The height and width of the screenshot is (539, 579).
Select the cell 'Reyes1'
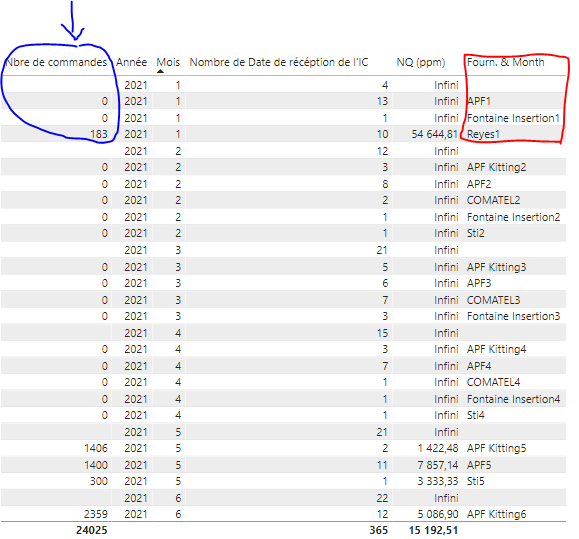click(483, 134)
